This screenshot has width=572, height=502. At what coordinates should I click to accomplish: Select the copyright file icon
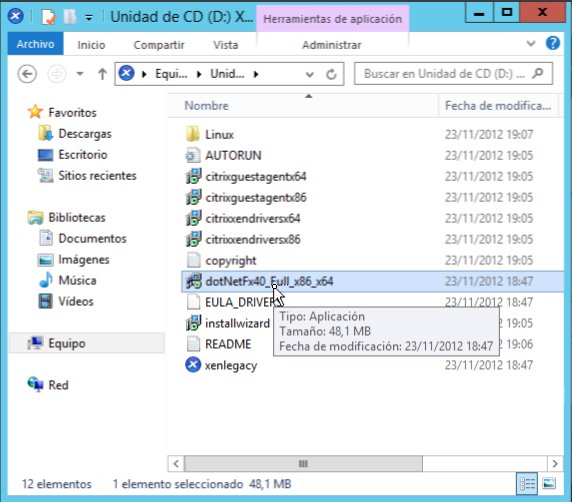(x=193, y=260)
